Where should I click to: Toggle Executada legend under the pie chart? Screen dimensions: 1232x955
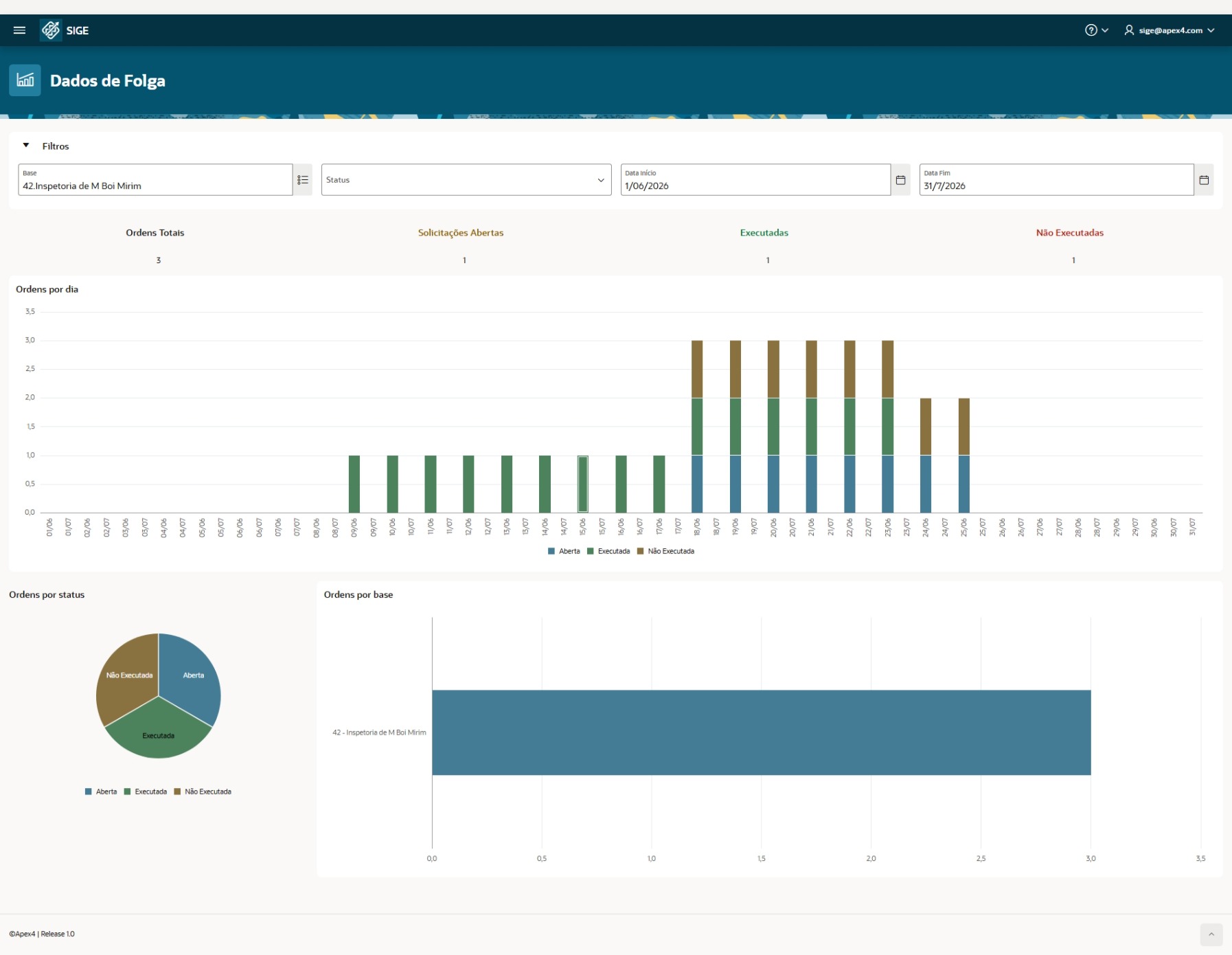click(x=146, y=791)
